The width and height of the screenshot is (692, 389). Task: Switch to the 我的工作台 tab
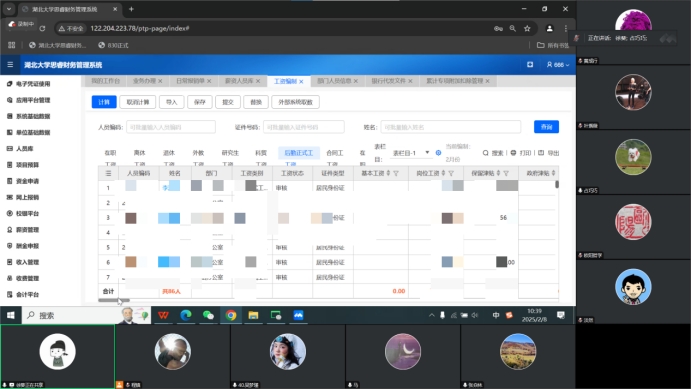pyautogui.click(x=105, y=81)
